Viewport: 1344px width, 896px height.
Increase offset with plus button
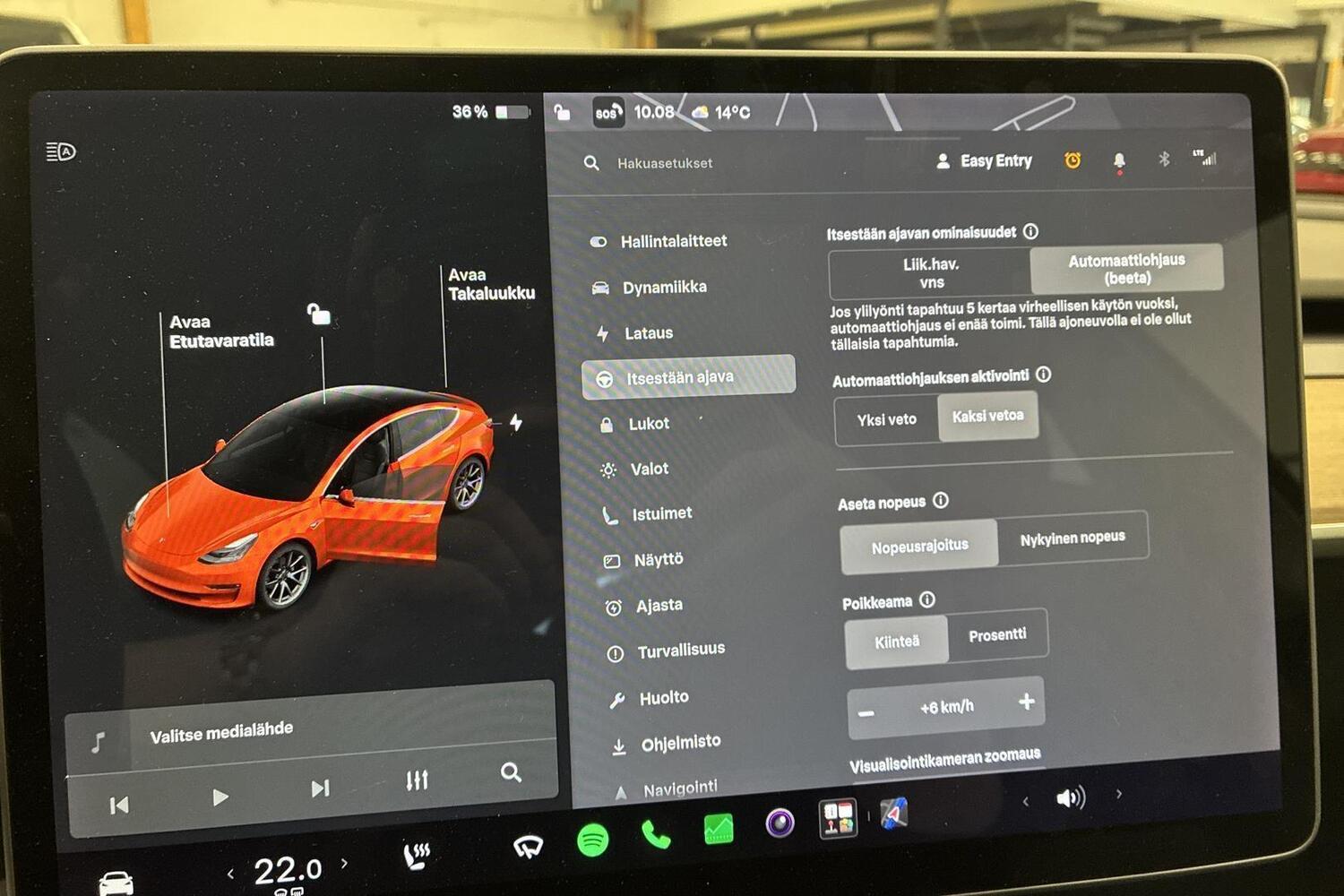tap(1027, 702)
